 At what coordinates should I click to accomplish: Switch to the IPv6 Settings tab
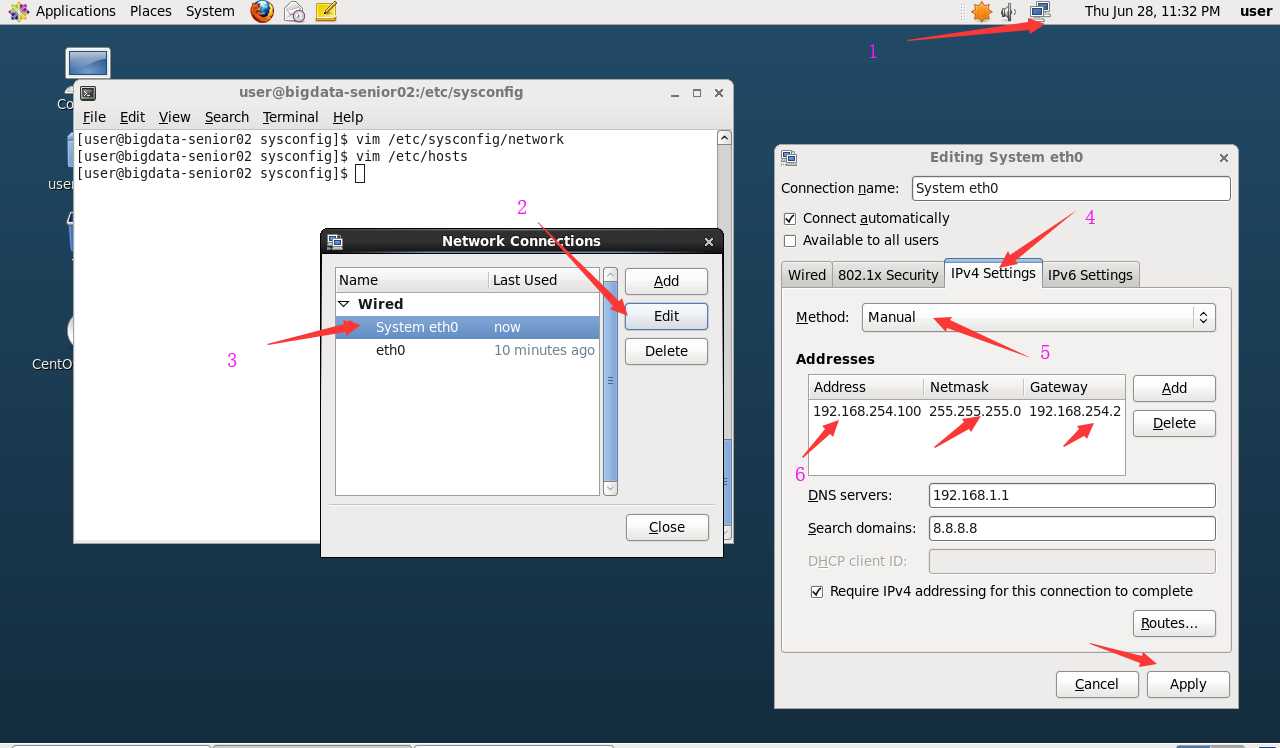point(1090,275)
